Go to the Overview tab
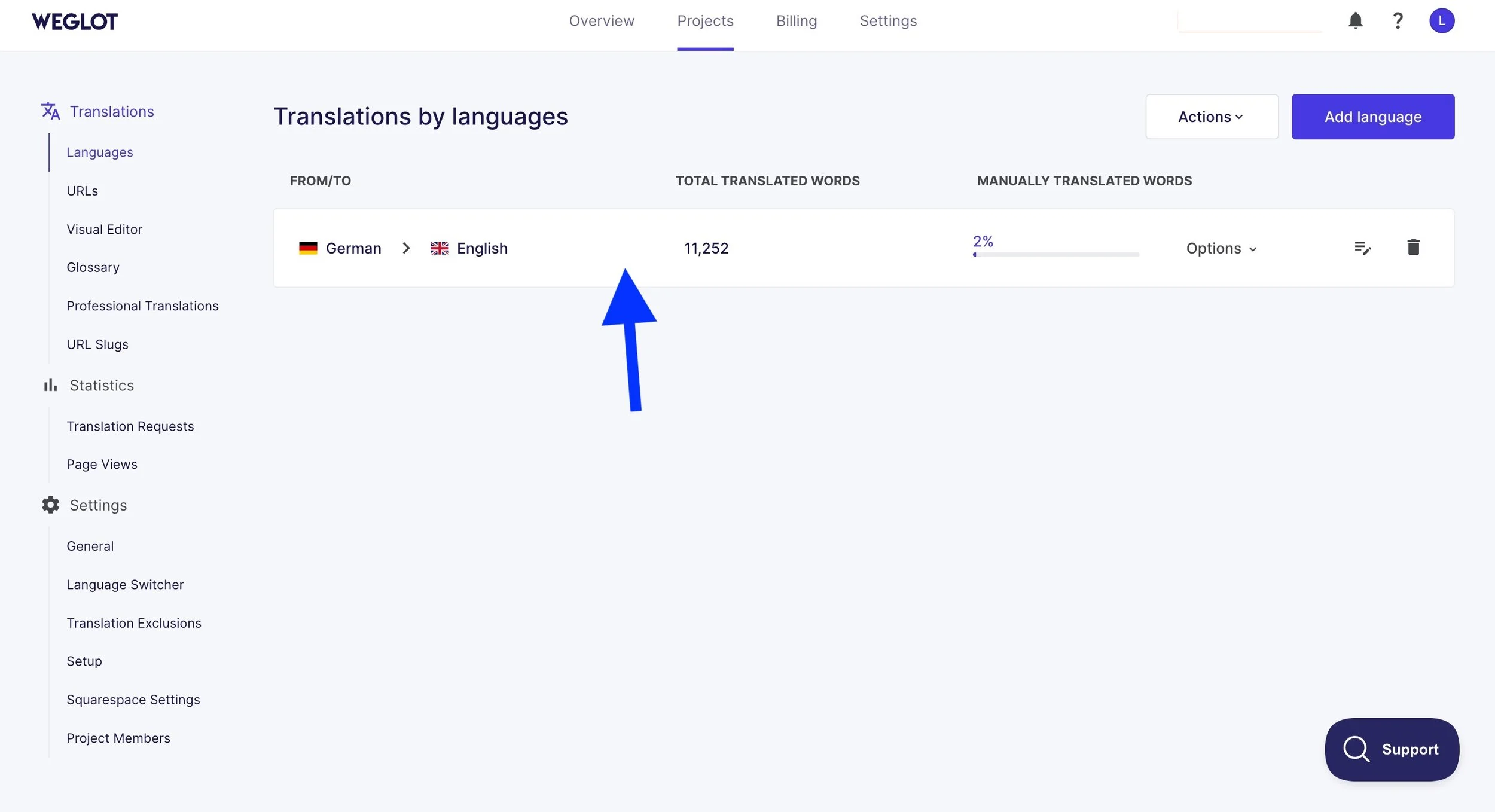Image resolution: width=1495 pixels, height=812 pixels. [602, 21]
